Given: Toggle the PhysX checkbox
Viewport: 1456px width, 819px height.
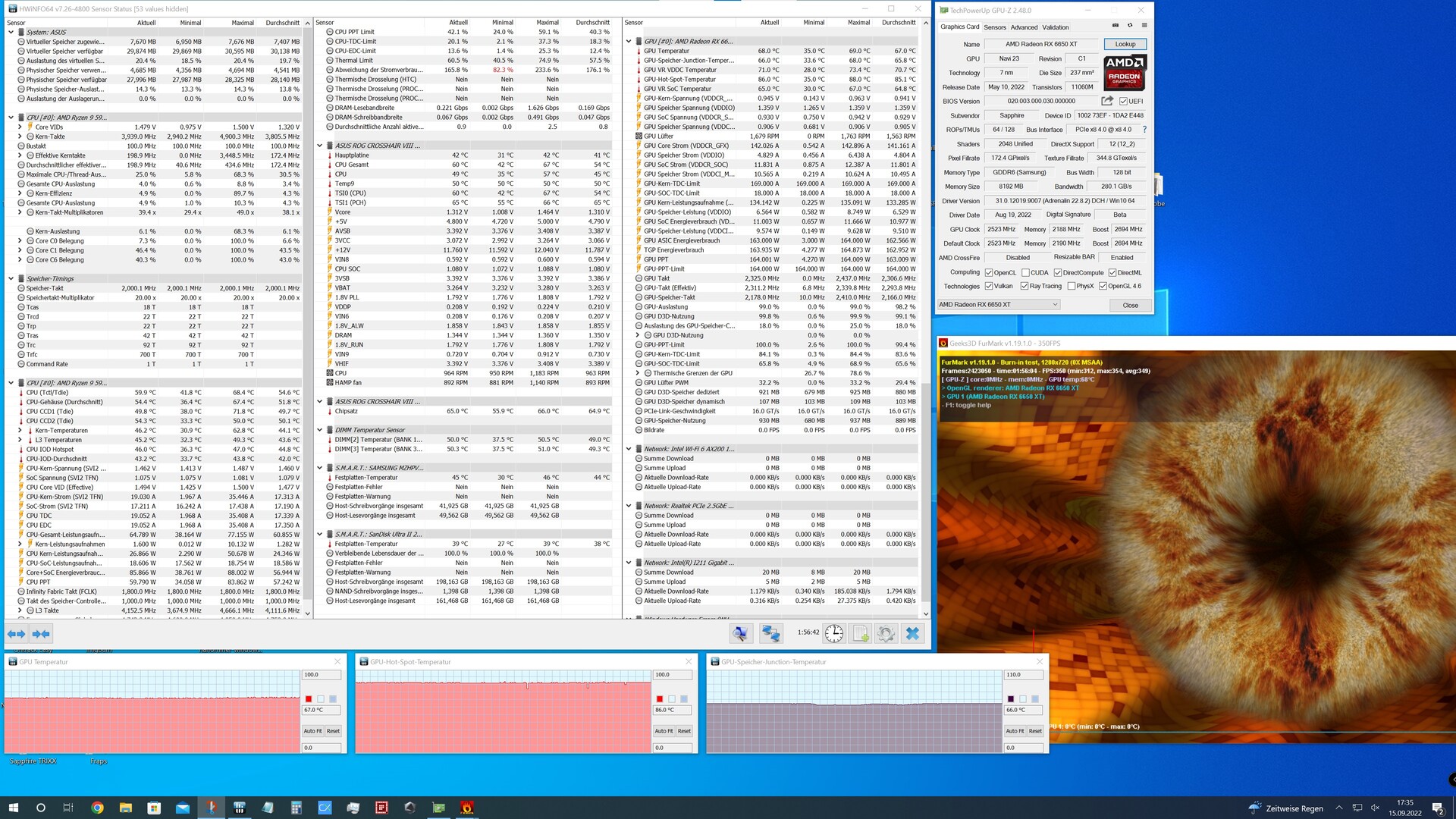Looking at the screenshot, I should pos(1071,287).
